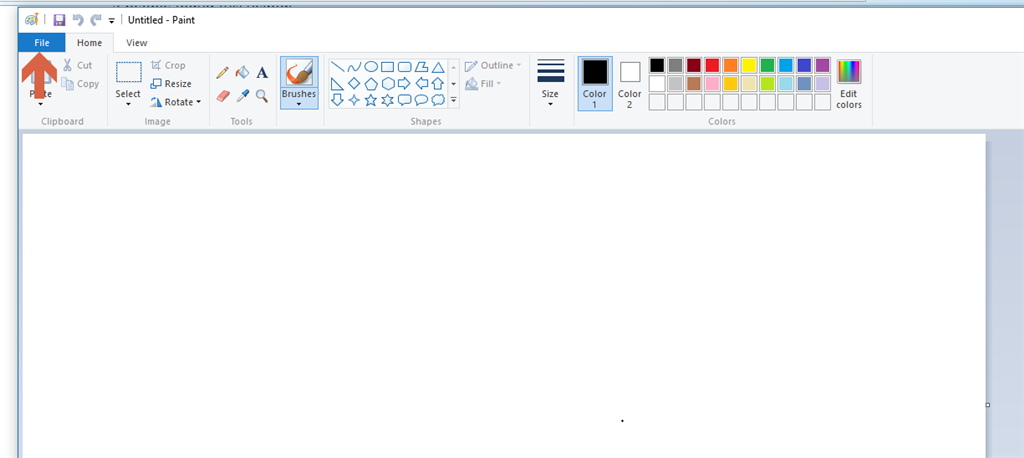
Task: Switch to the View tab
Action: pos(136,42)
